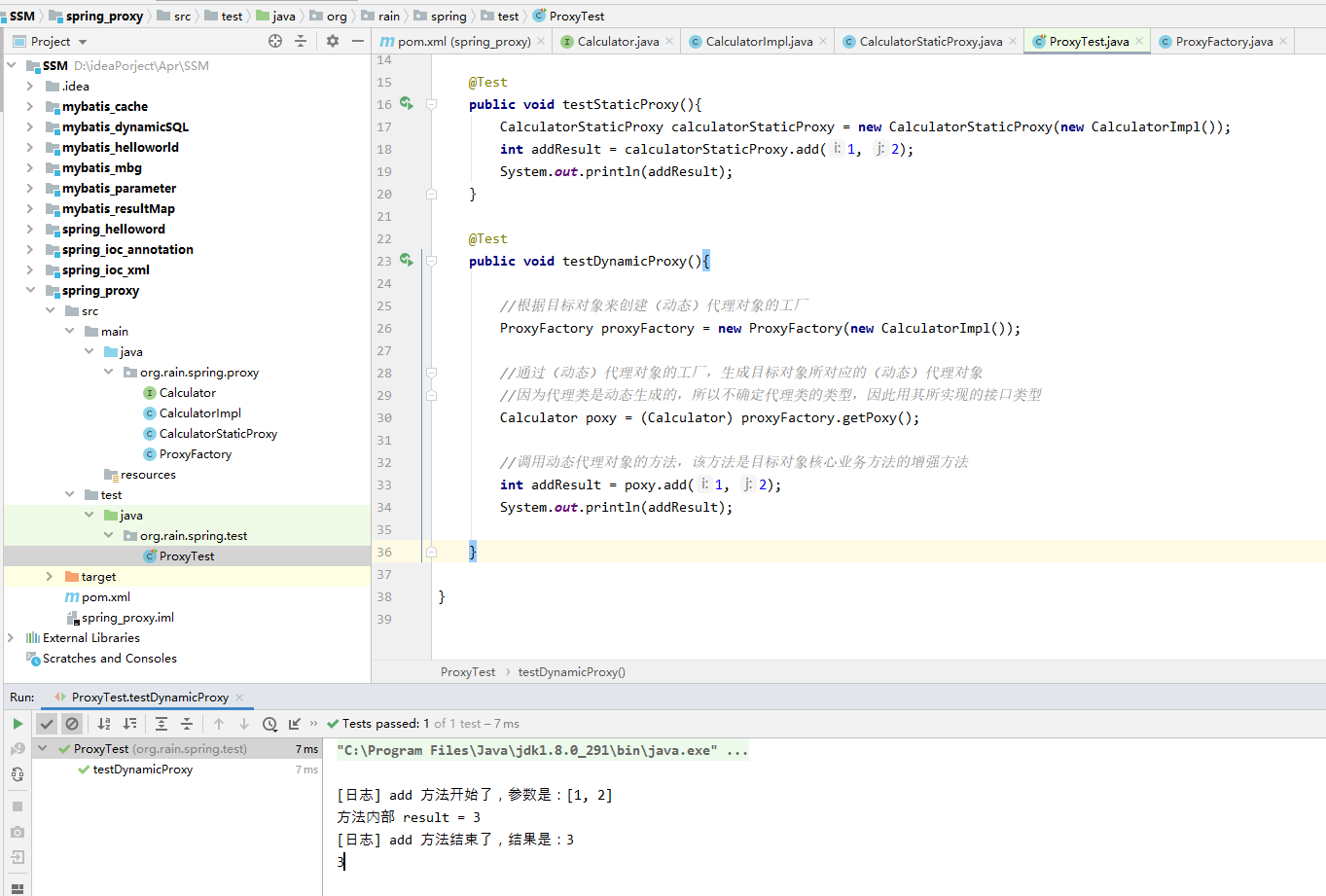Close the Calculator.java tab
1326x896 pixels.
[669, 41]
